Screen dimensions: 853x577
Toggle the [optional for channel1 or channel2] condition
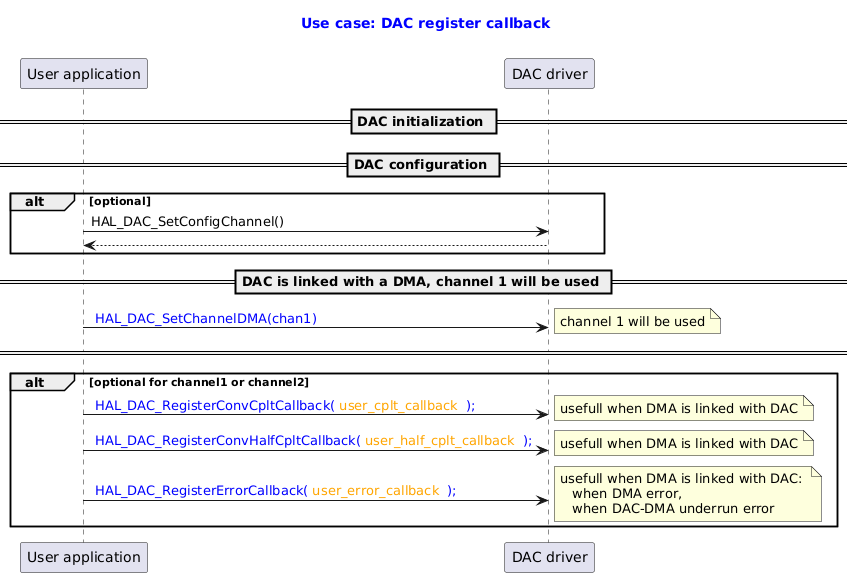coord(200,381)
